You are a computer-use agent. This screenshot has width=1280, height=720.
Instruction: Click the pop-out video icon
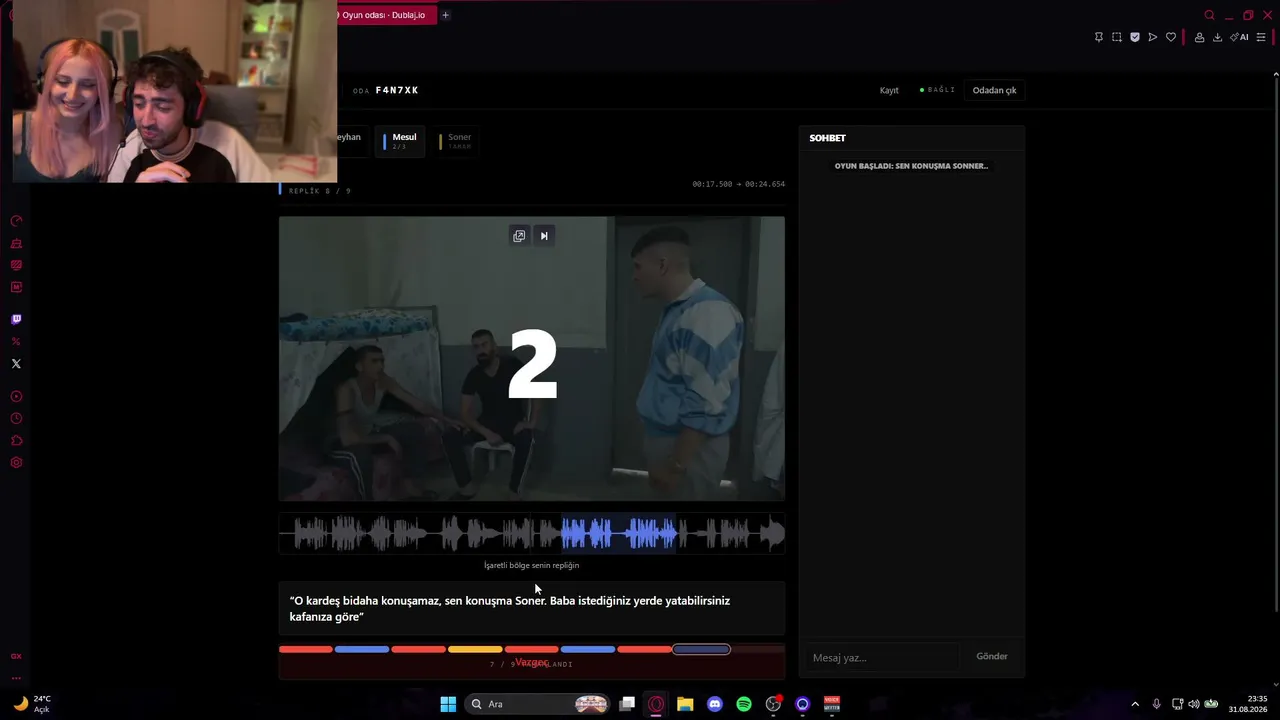(519, 236)
